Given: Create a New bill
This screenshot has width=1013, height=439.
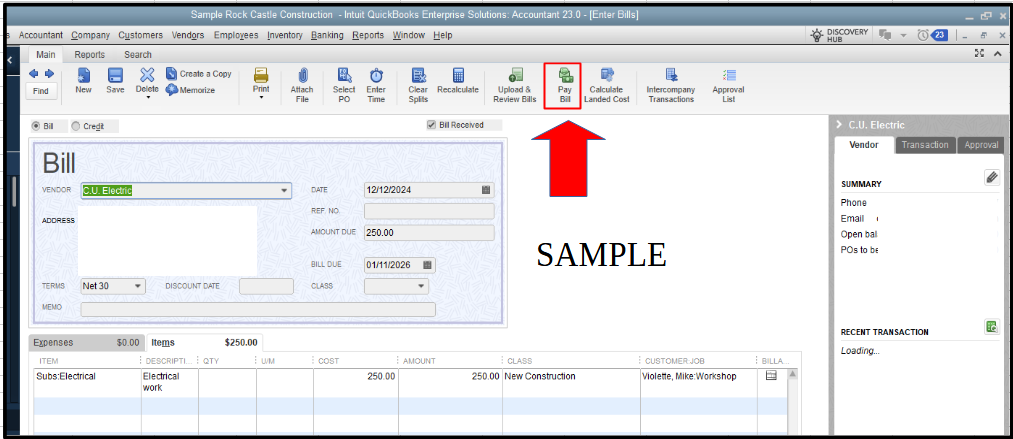Looking at the screenshot, I should point(83,81).
